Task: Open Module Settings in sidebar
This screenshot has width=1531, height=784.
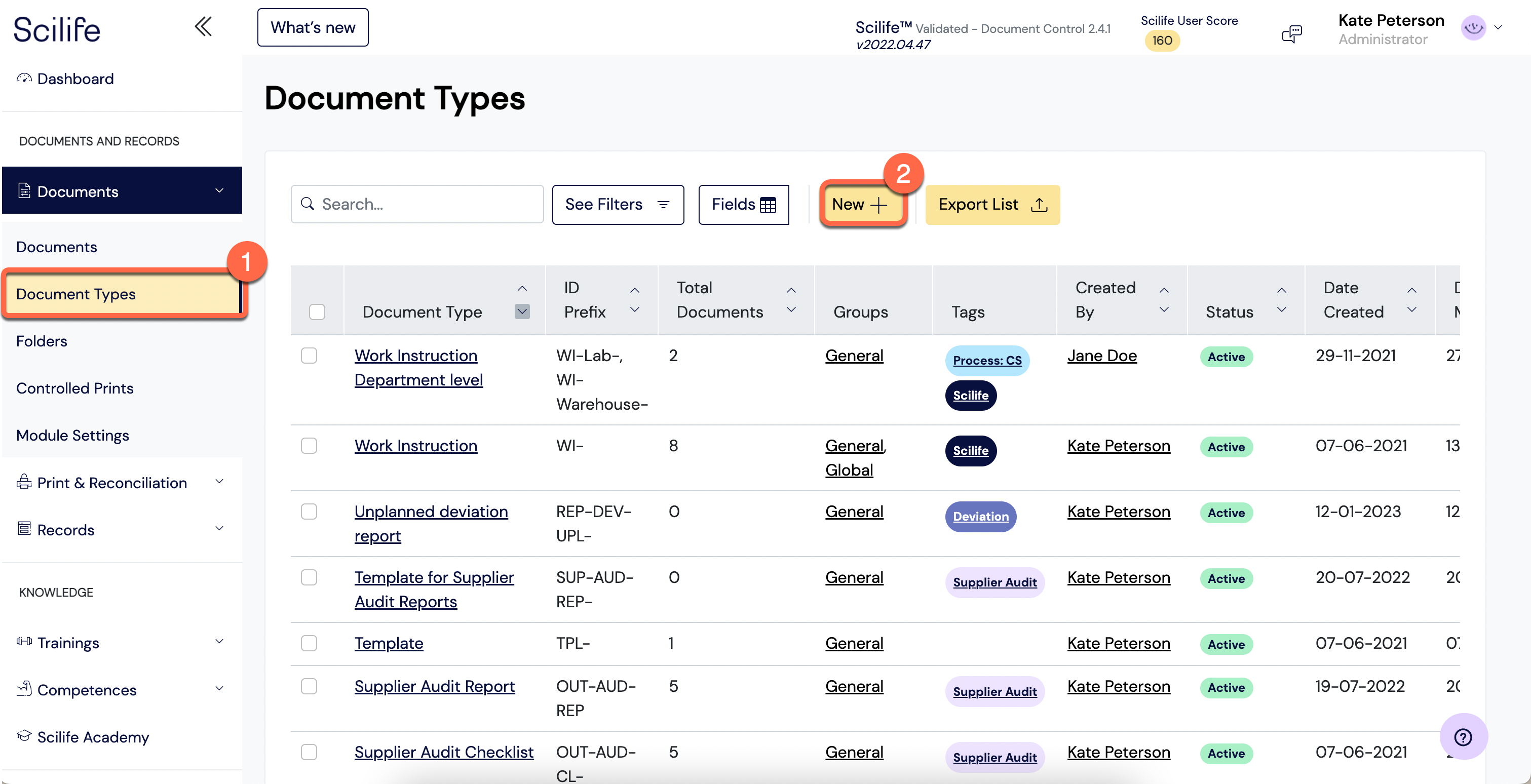Action: 72,436
